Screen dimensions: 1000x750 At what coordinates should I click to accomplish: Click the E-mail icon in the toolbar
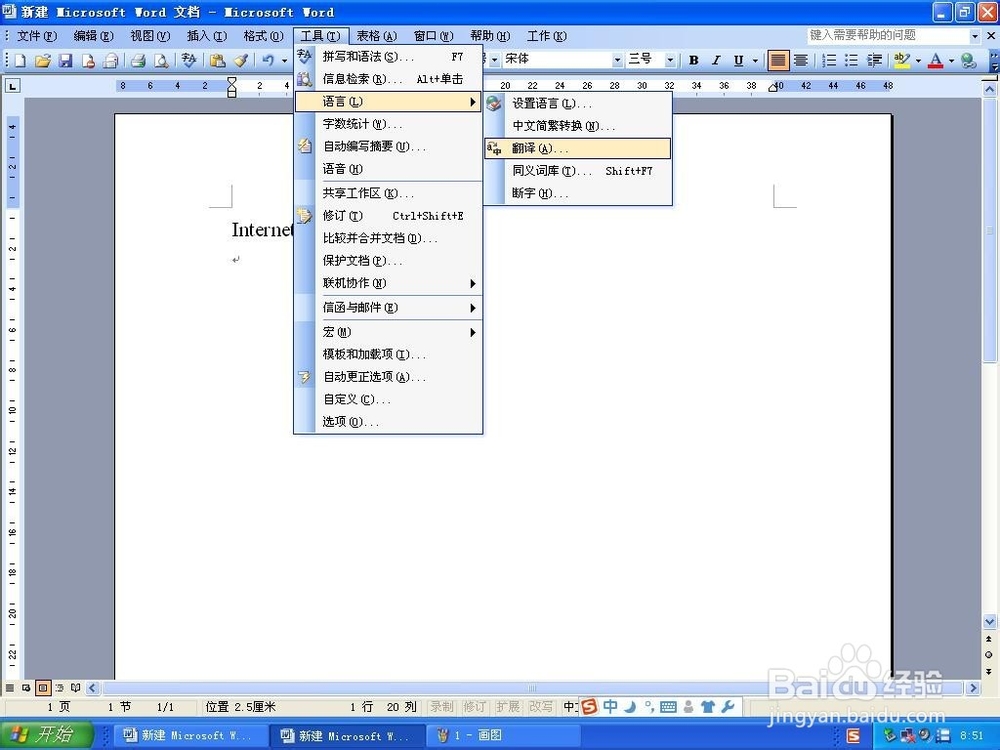pos(111,61)
